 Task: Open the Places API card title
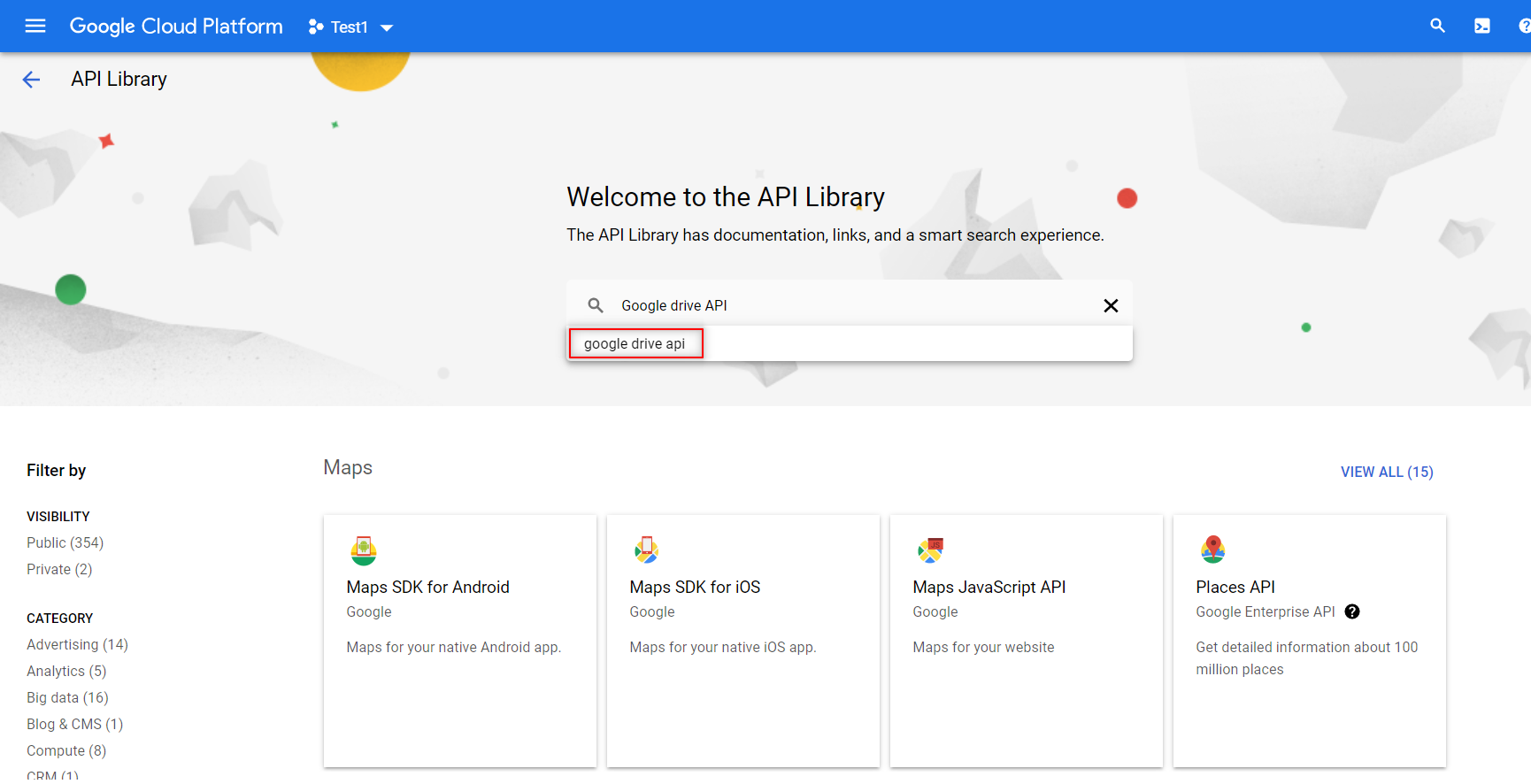(1235, 587)
